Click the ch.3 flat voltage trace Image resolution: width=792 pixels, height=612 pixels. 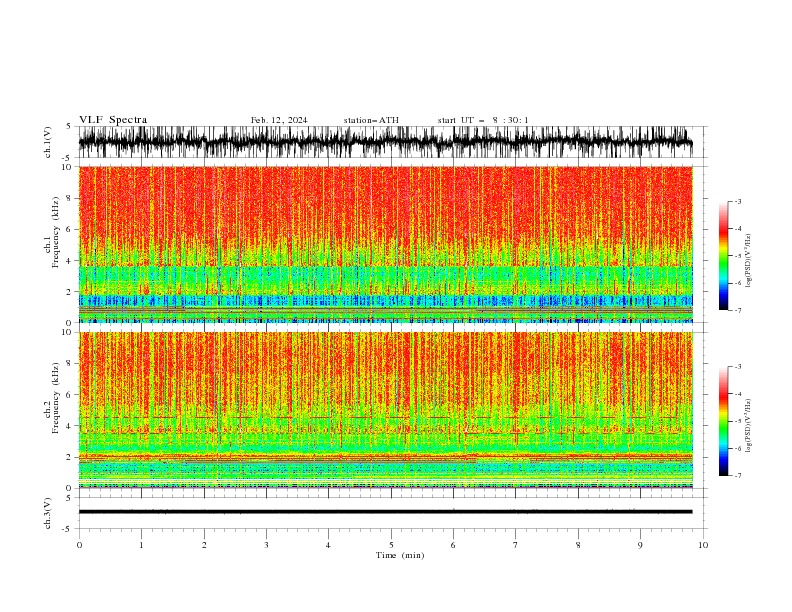click(x=385, y=512)
